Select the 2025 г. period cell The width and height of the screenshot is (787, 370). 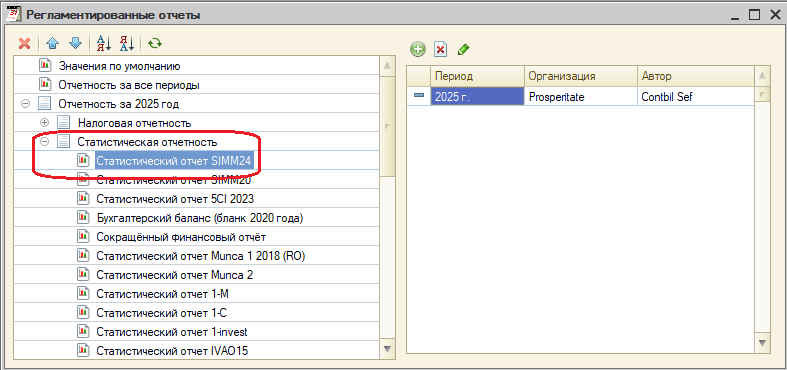point(477,96)
